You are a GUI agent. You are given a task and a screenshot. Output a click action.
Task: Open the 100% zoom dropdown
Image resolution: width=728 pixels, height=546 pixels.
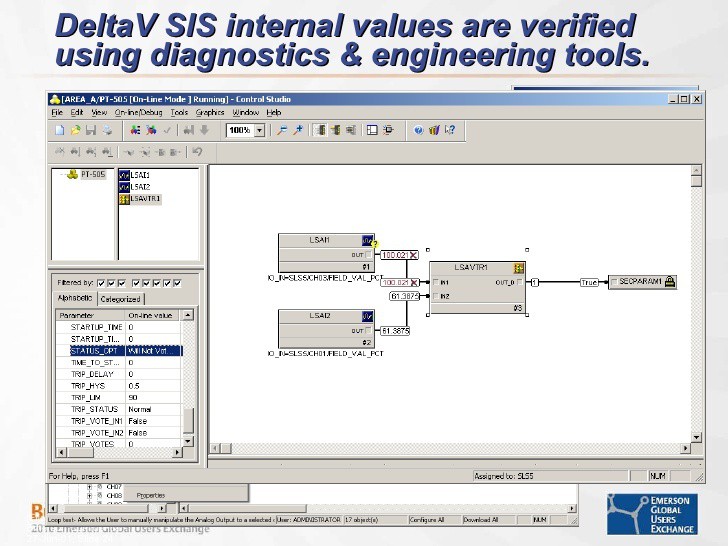click(x=260, y=130)
